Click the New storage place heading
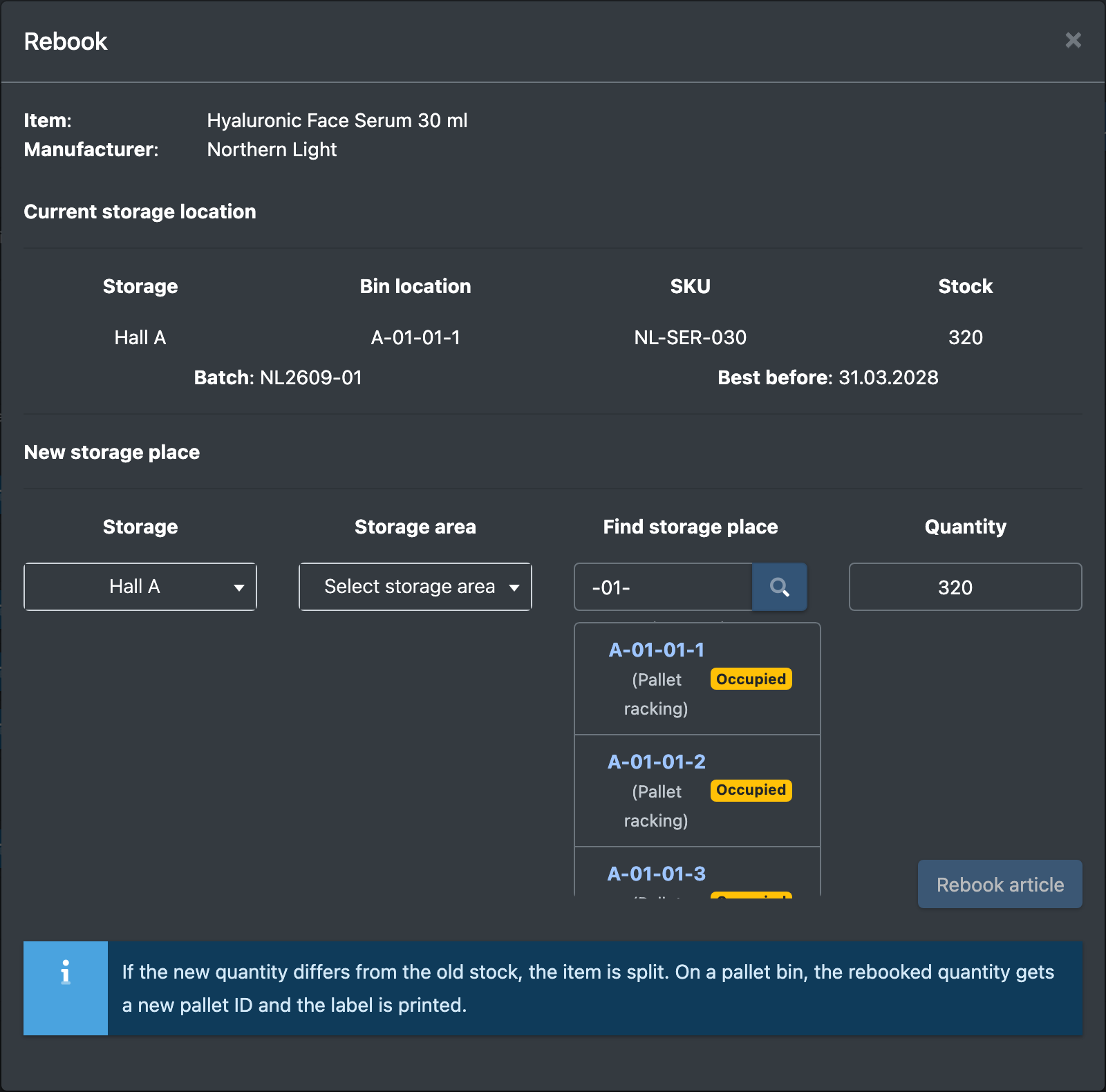Screen dimensions: 1106x1092 [x=112, y=452]
